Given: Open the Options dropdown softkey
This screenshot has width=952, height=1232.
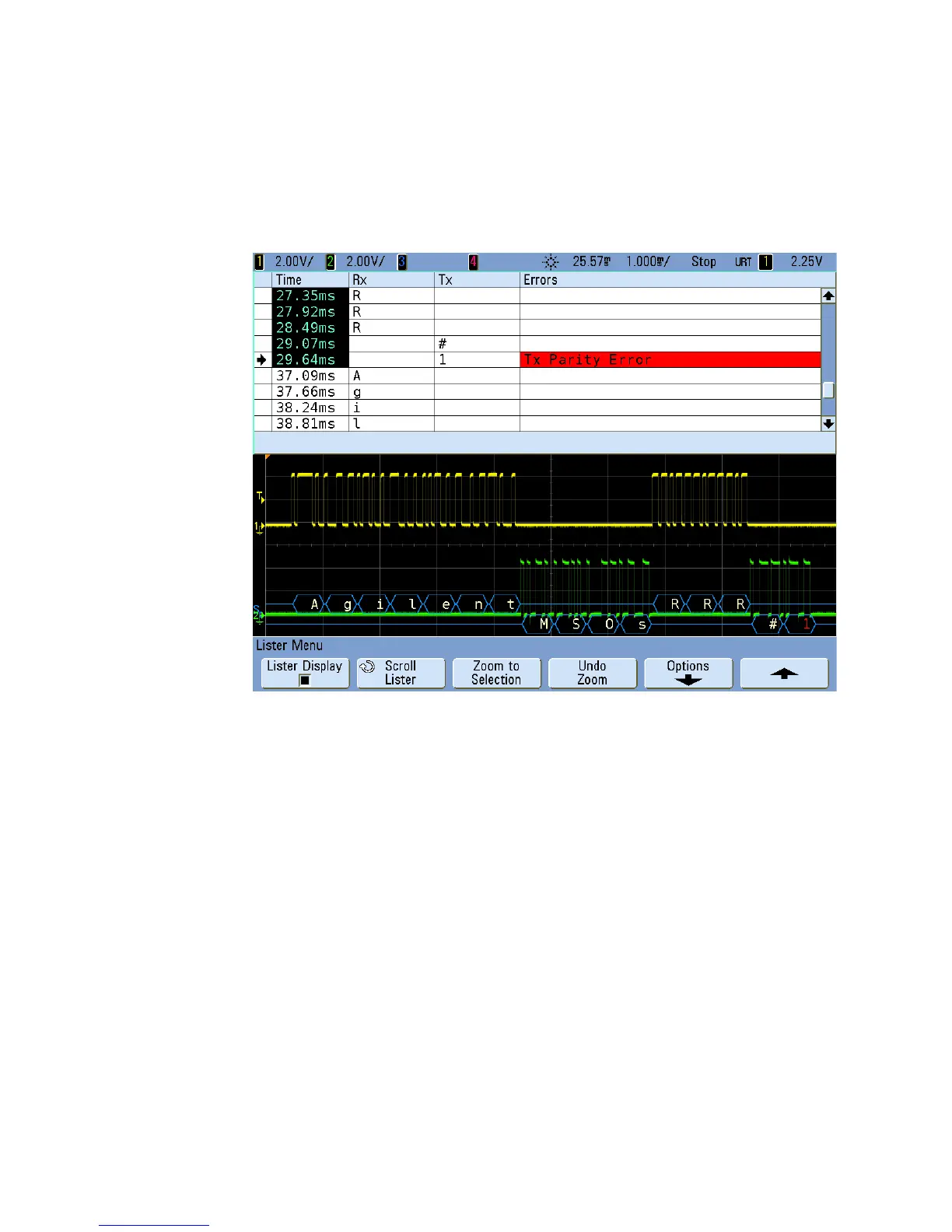Looking at the screenshot, I should [688, 673].
